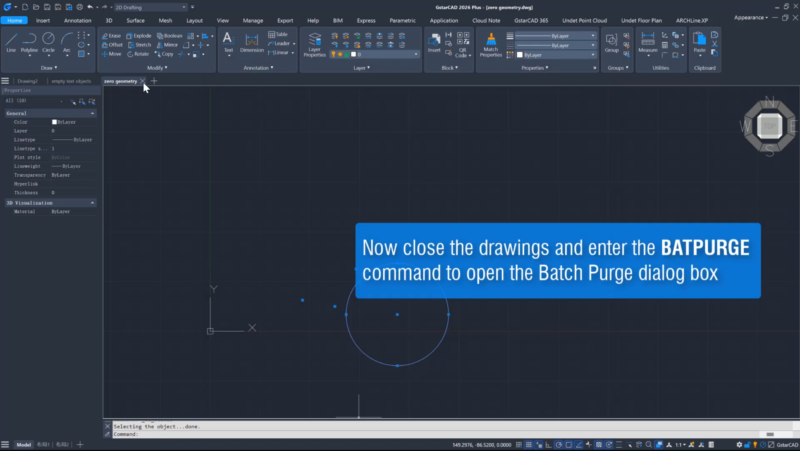Screen dimensions: 800x451
Task: Select the Circle tool in Draw panel
Action: tap(49, 41)
